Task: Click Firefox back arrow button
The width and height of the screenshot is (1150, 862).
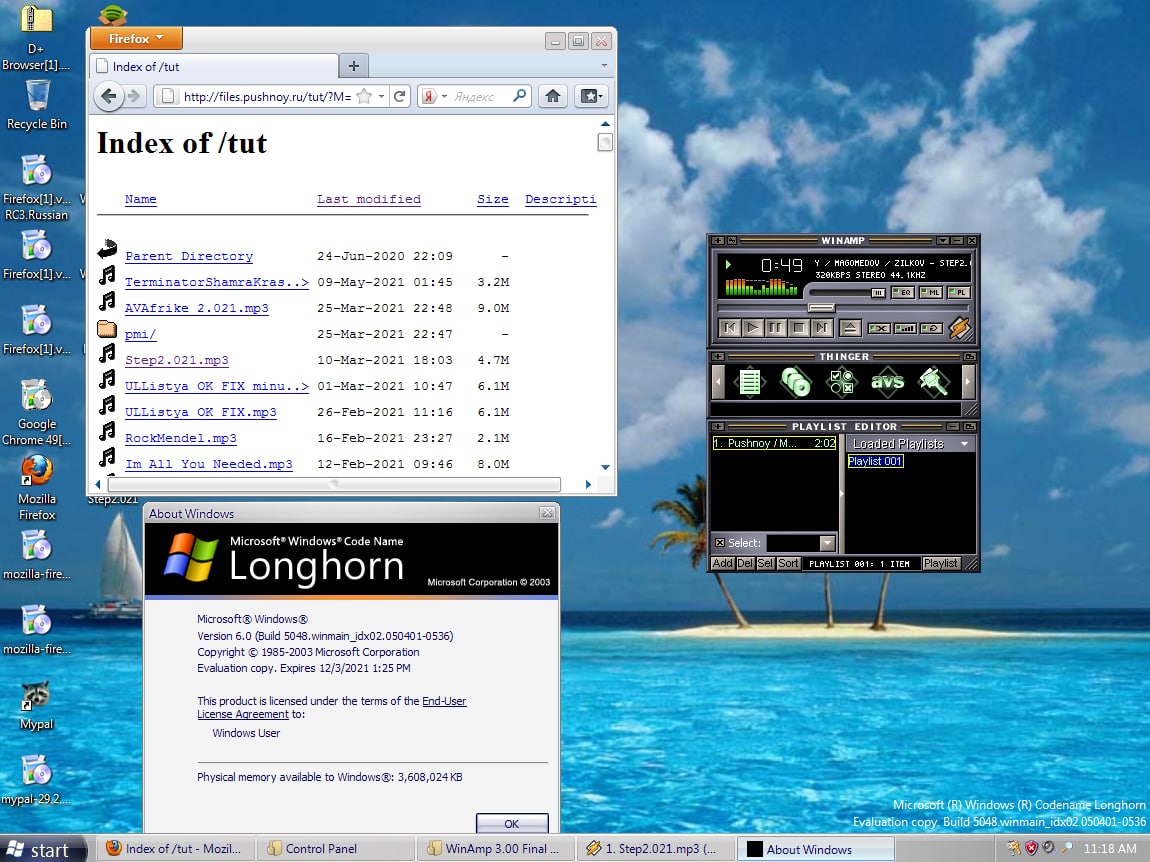Action: (109, 96)
